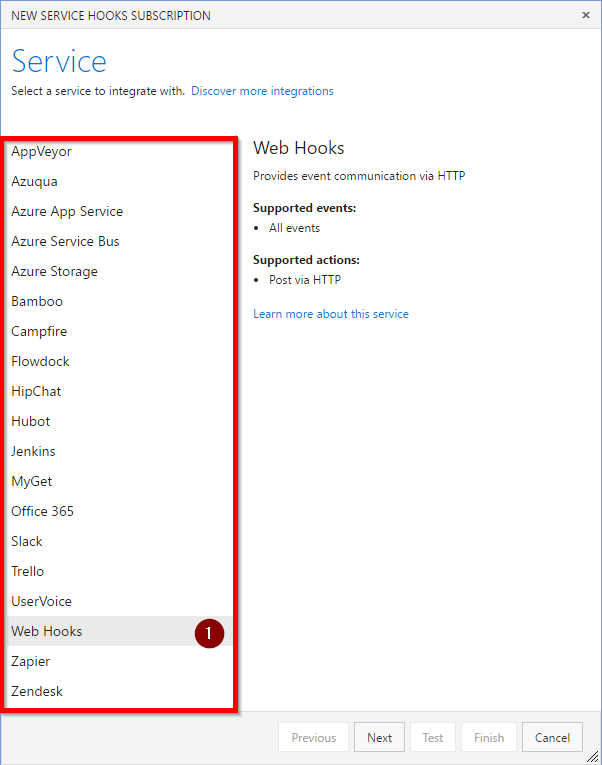Select the highlighted Web Hooks entry
This screenshot has height=765, width=602.
coord(120,631)
